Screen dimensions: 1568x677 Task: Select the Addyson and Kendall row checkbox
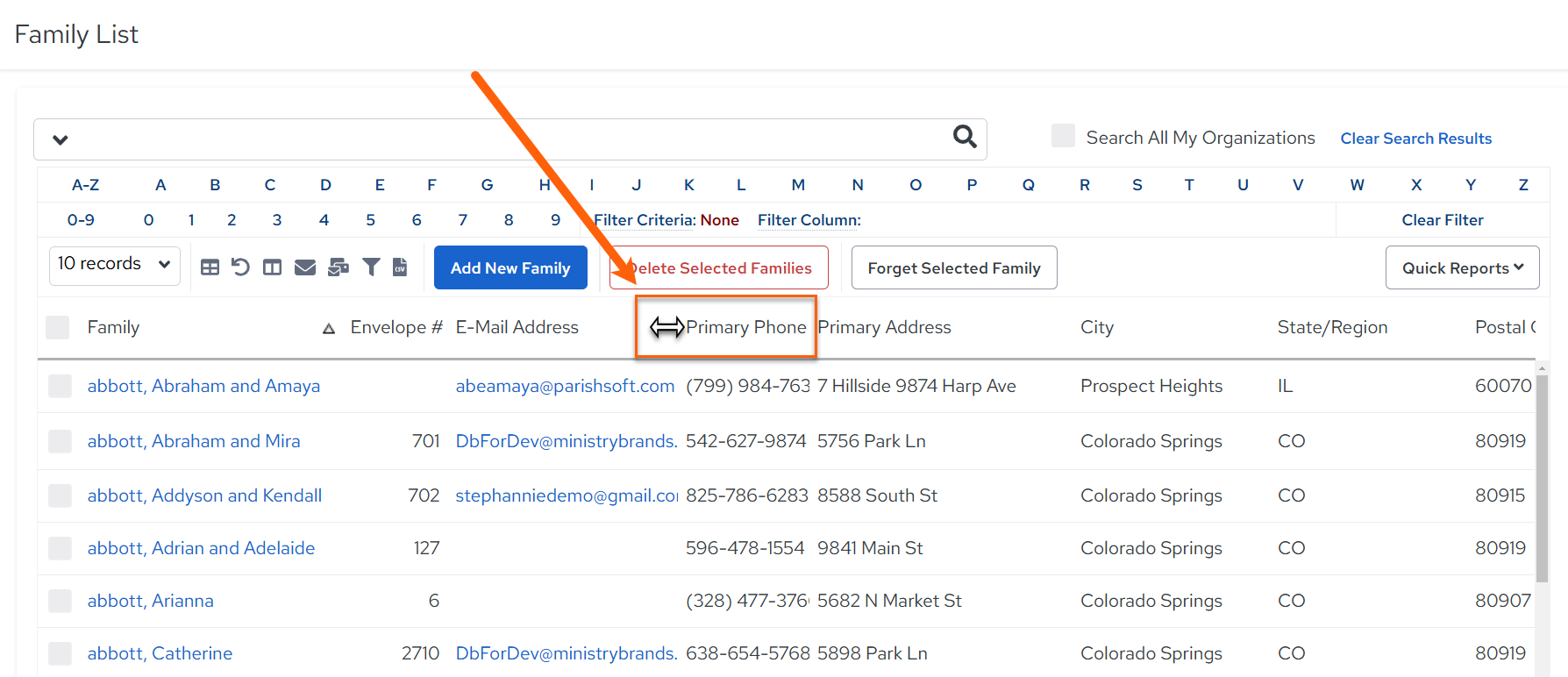click(x=60, y=495)
